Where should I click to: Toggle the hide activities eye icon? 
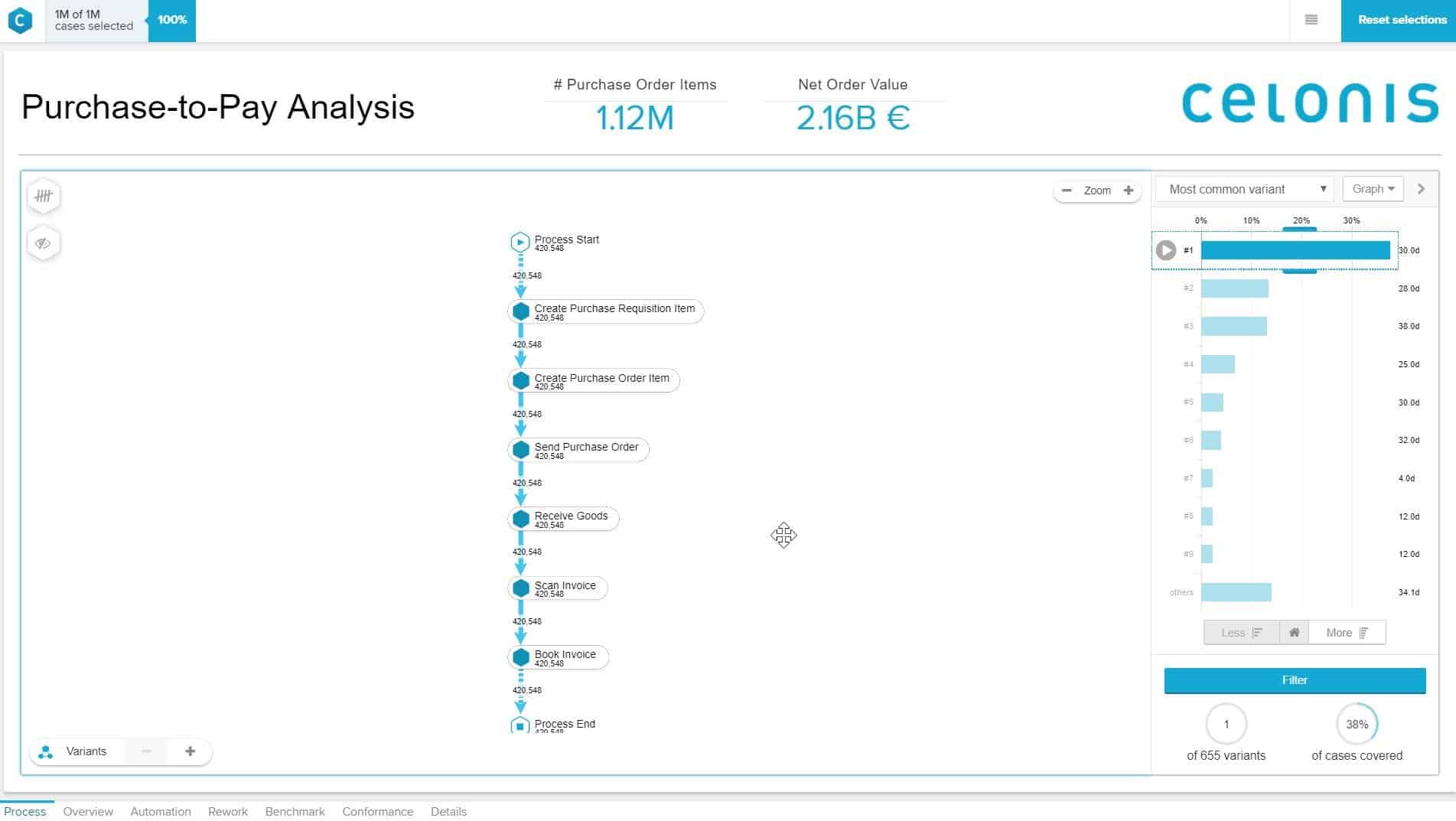(x=44, y=243)
